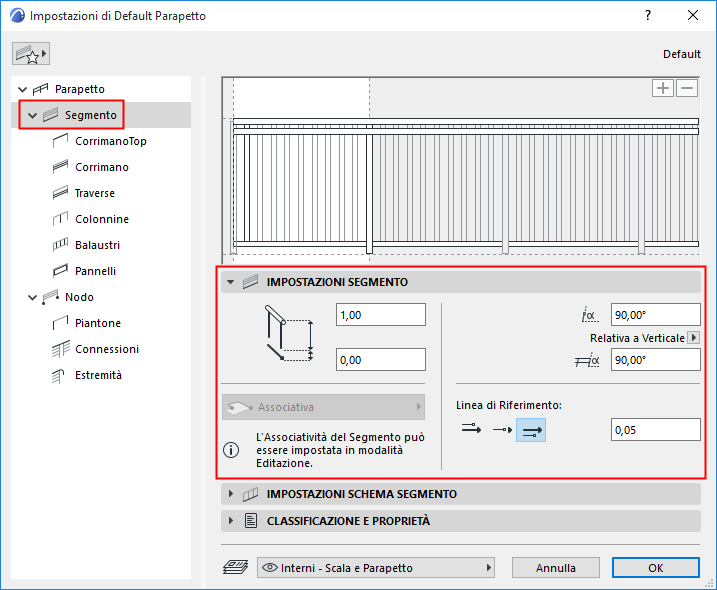Click the Colonnine posts icon
Image resolution: width=717 pixels, height=590 pixels.
tap(60, 219)
